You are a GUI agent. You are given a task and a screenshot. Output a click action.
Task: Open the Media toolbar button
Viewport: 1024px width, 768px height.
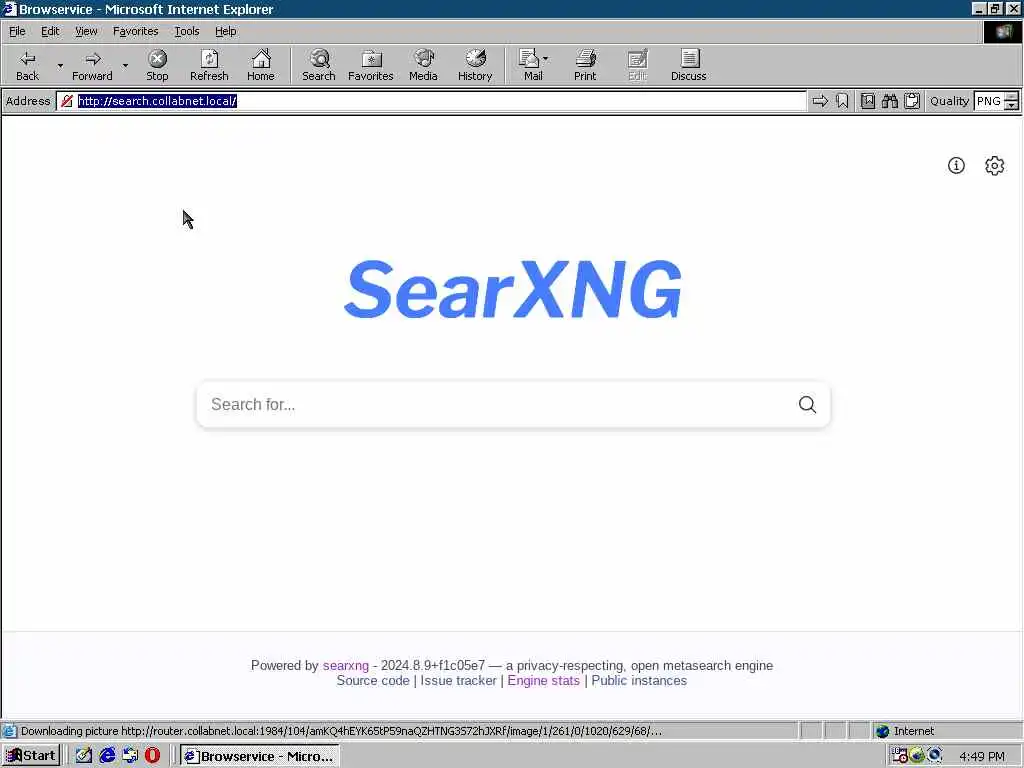(x=423, y=65)
